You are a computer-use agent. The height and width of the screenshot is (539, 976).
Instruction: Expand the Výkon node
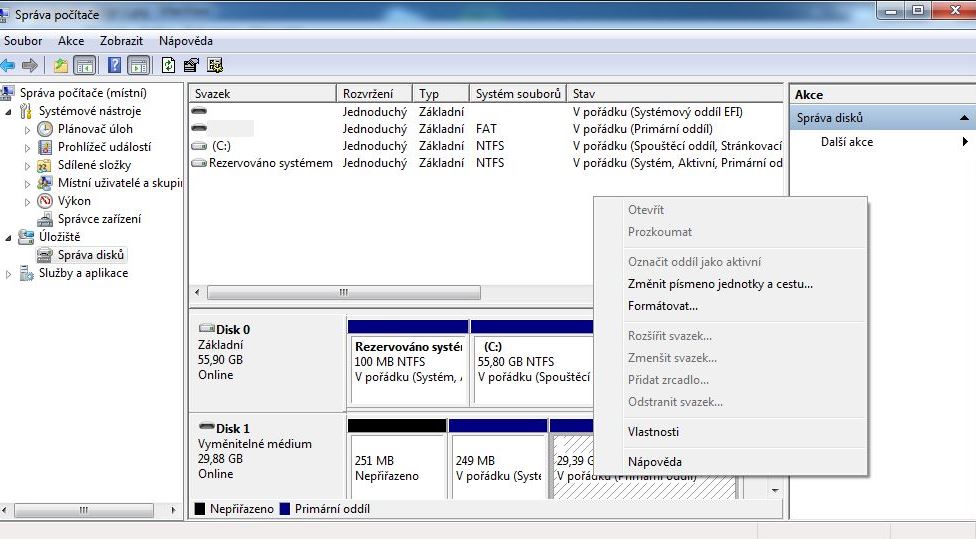click(27, 202)
